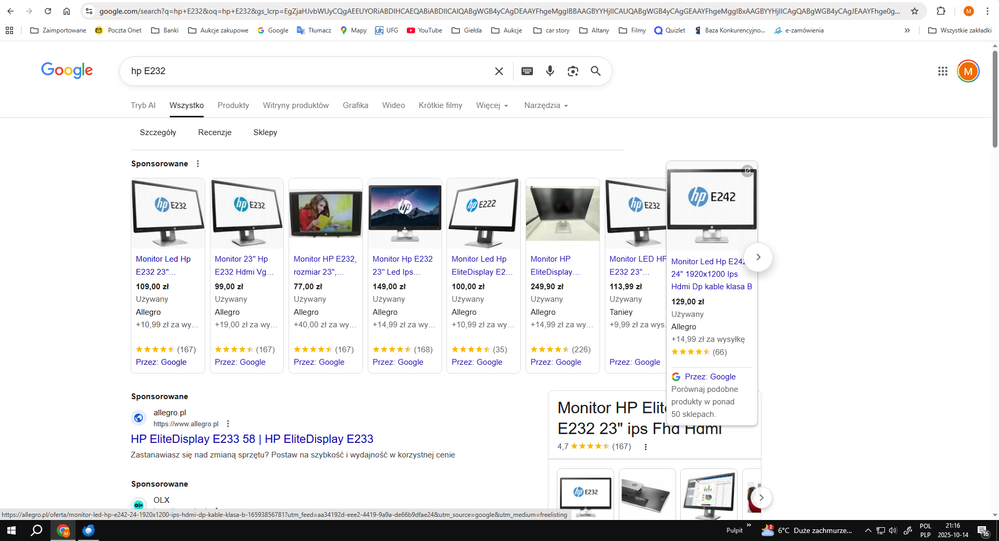Open the browser extensions menu
Screen dimensions: 999x541
pyautogui.click(x=941, y=11)
